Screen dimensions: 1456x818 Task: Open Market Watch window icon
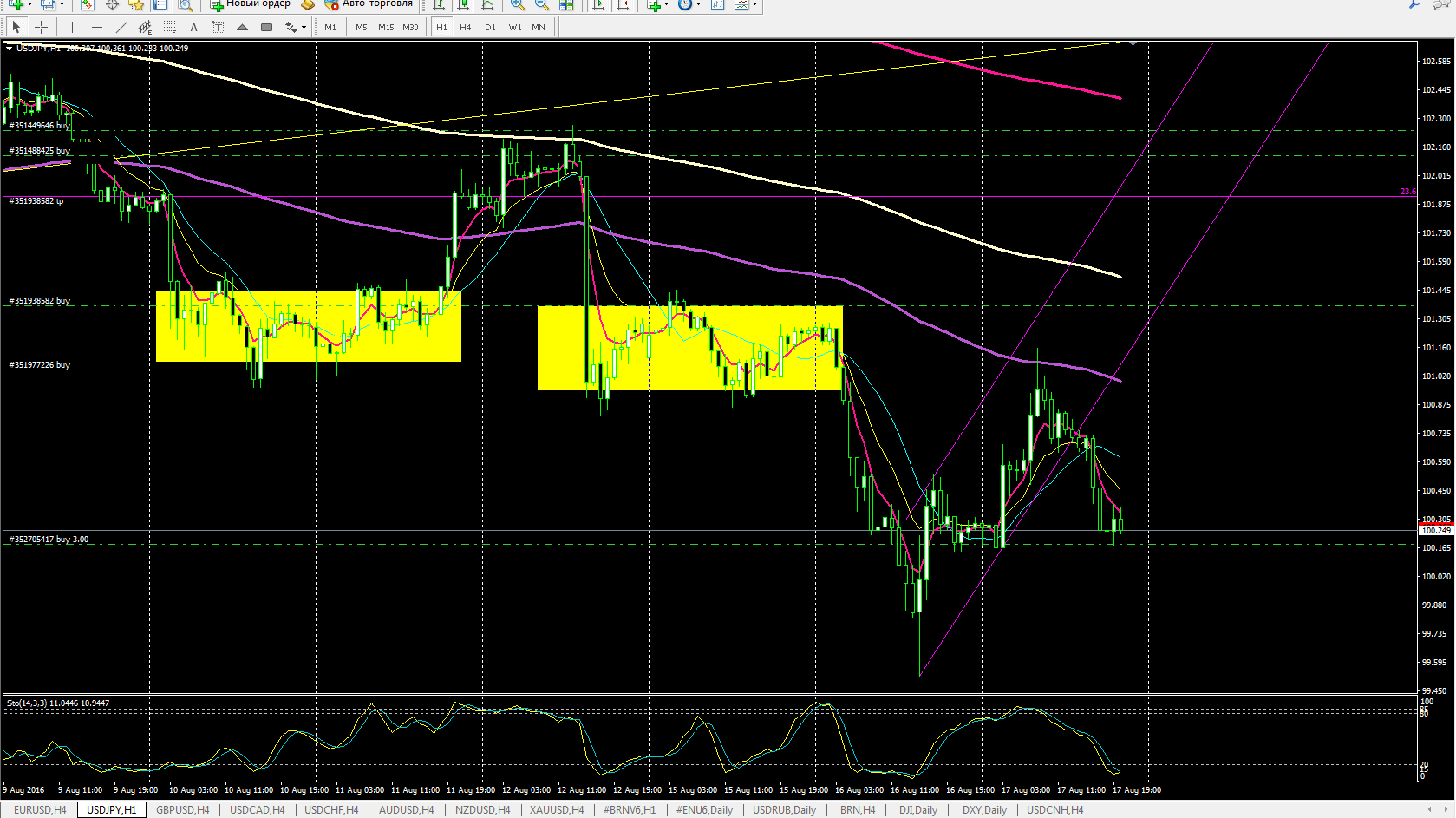coord(88,4)
